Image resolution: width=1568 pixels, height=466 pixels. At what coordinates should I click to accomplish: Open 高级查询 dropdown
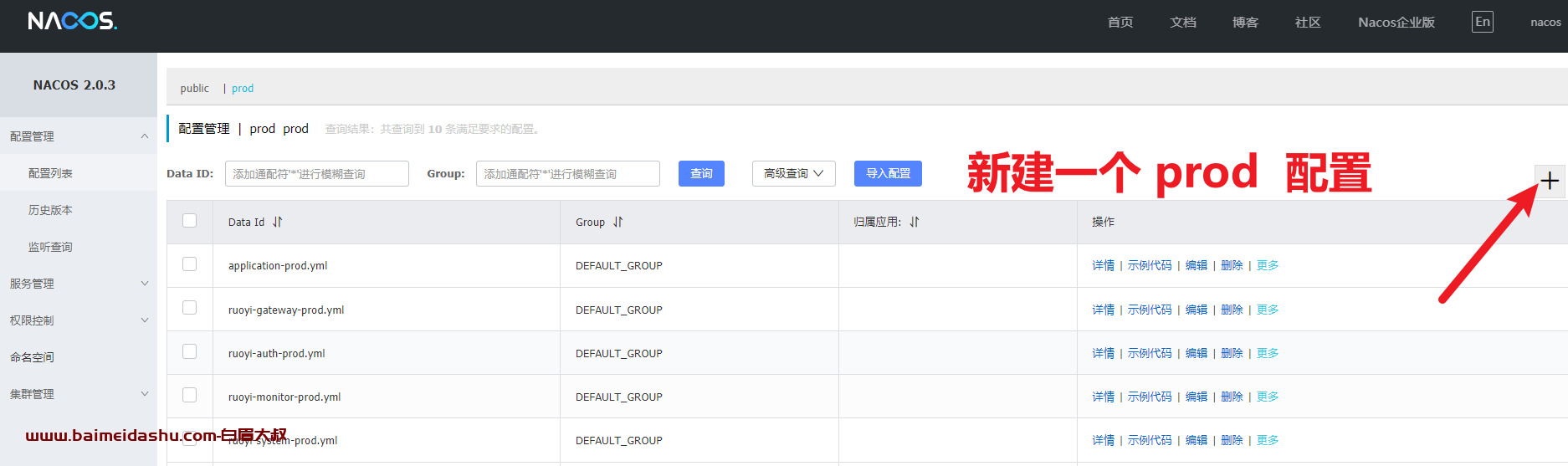793,173
